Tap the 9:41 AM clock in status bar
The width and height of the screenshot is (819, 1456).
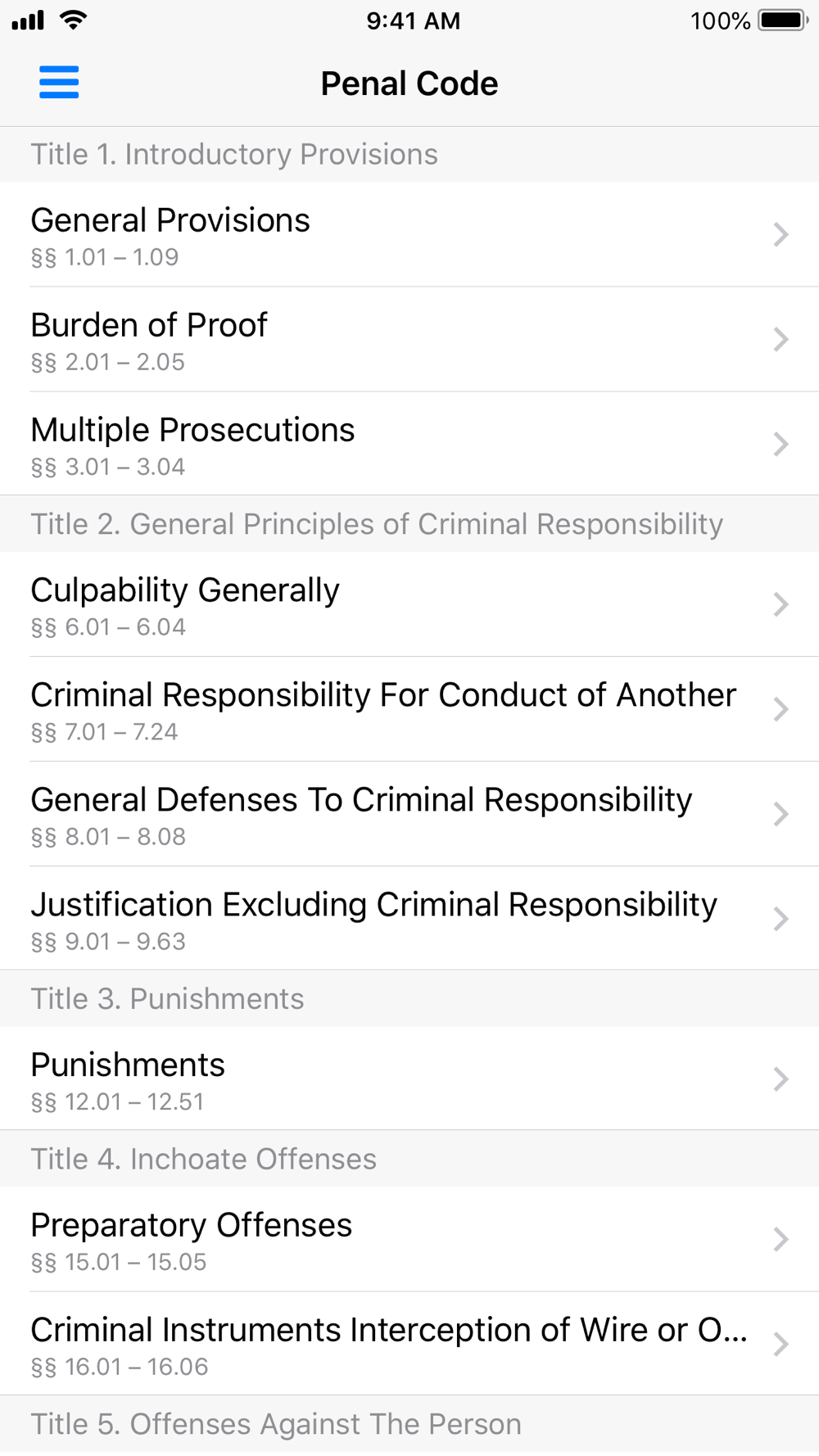(414, 20)
